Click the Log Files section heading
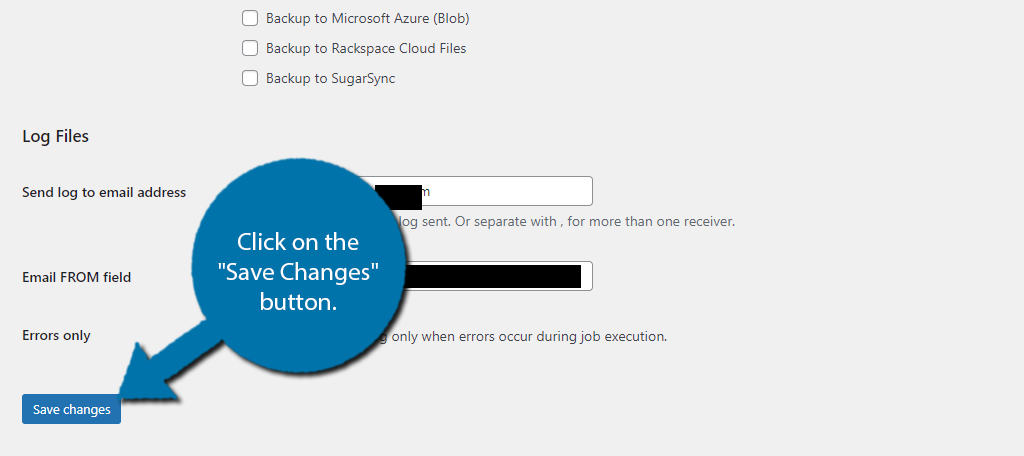The height and width of the screenshot is (456, 1024). click(56, 136)
